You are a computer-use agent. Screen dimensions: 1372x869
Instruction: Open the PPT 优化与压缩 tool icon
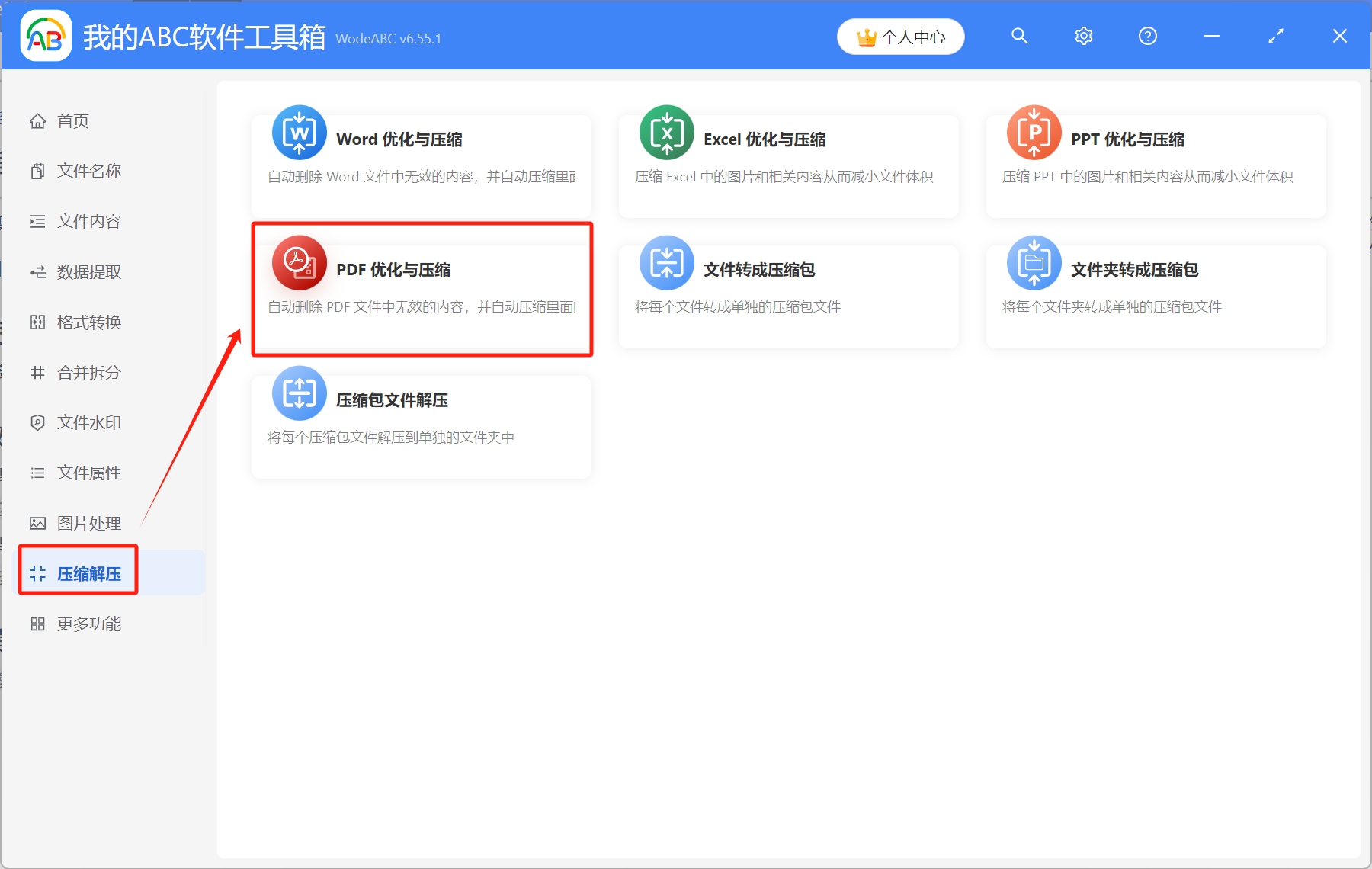click(1034, 133)
